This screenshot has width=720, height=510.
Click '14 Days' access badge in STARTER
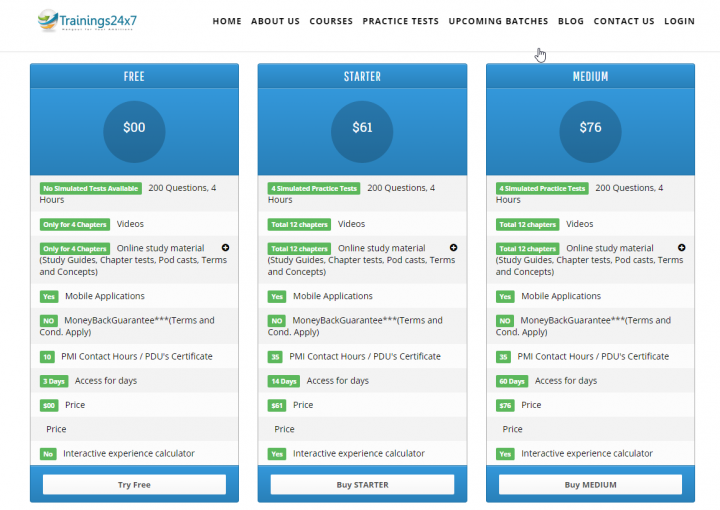tap(284, 381)
